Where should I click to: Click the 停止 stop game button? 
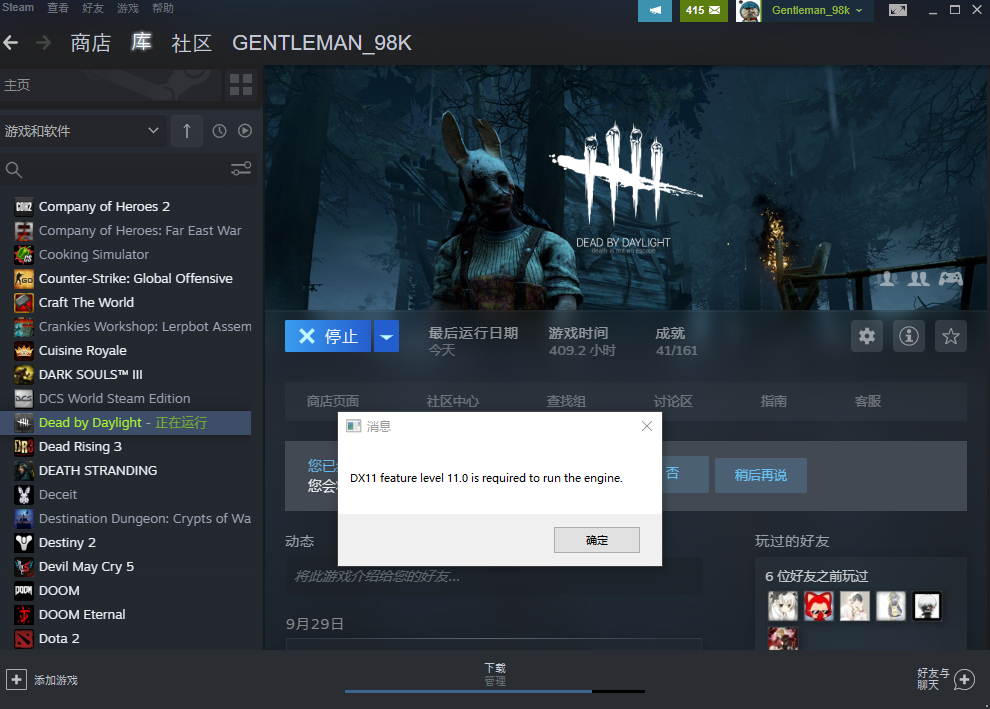coord(328,336)
